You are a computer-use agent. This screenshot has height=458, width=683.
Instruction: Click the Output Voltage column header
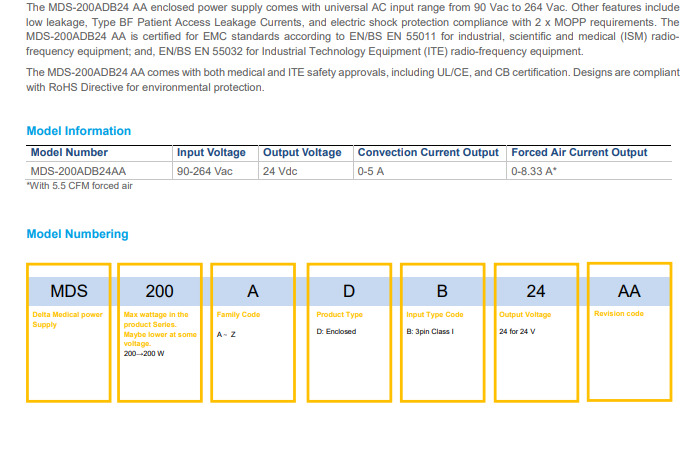(x=301, y=153)
